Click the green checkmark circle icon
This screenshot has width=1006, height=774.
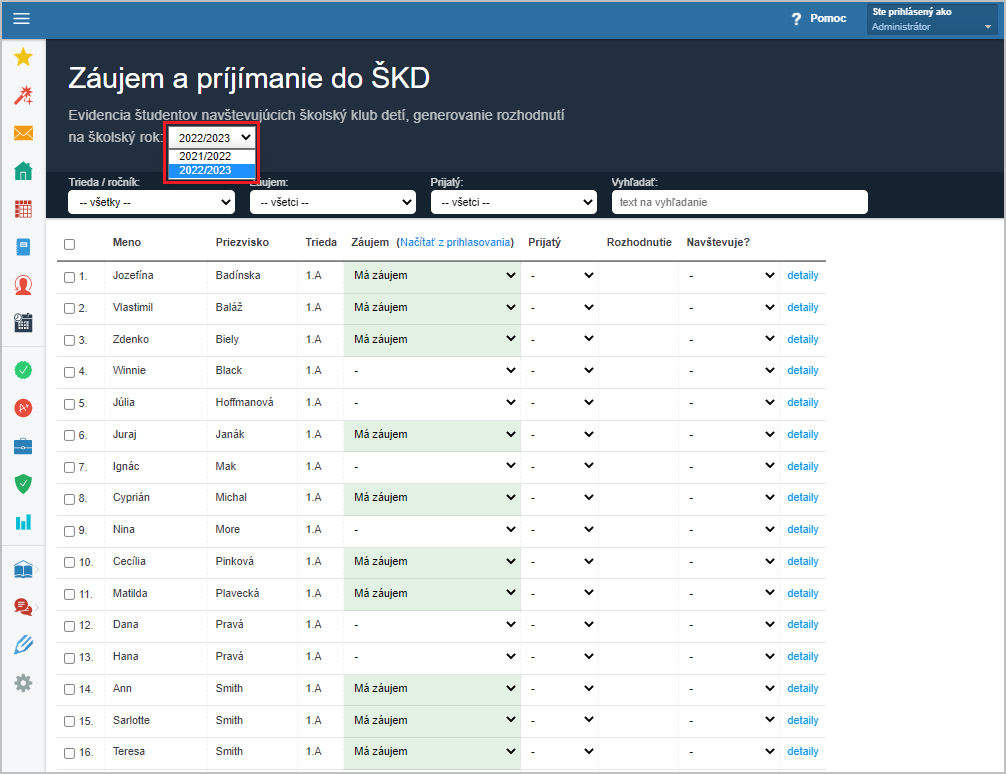pyautogui.click(x=23, y=370)
